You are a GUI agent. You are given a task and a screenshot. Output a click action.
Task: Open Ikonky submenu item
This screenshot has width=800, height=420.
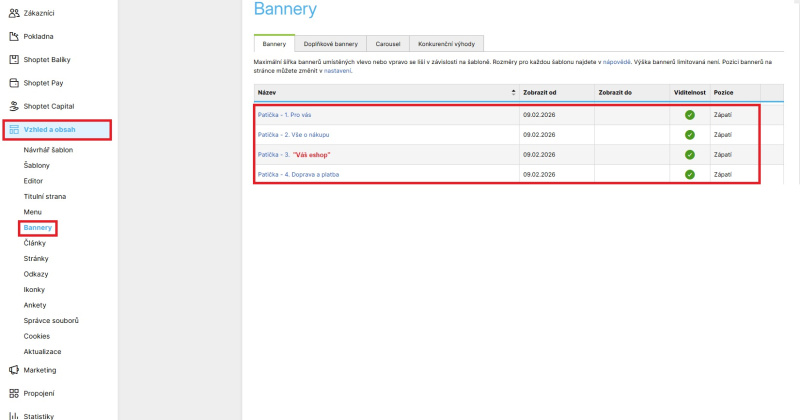[34, 290]
